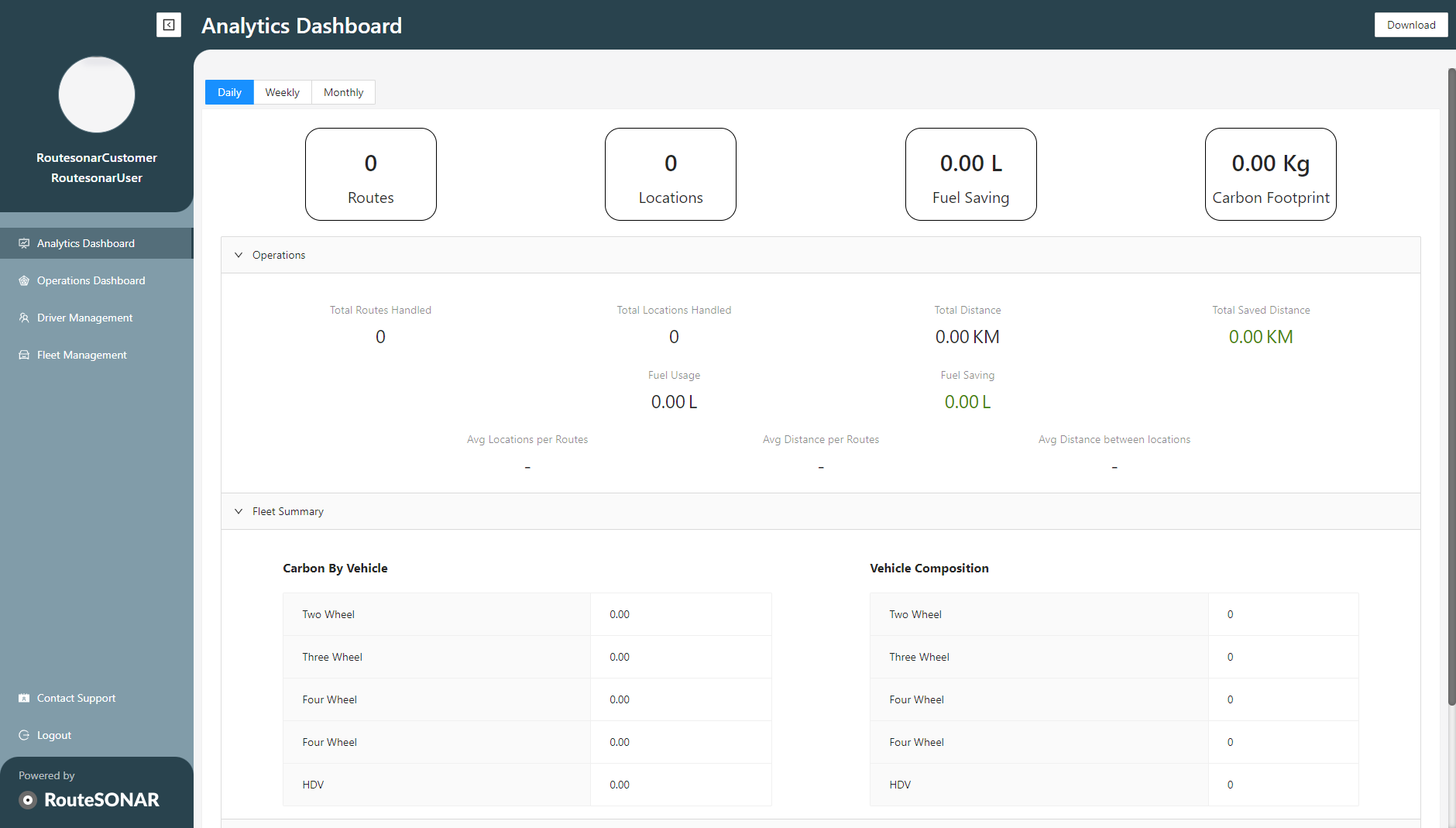Click the Carbon Footprint summary card

click(1271, 174)
